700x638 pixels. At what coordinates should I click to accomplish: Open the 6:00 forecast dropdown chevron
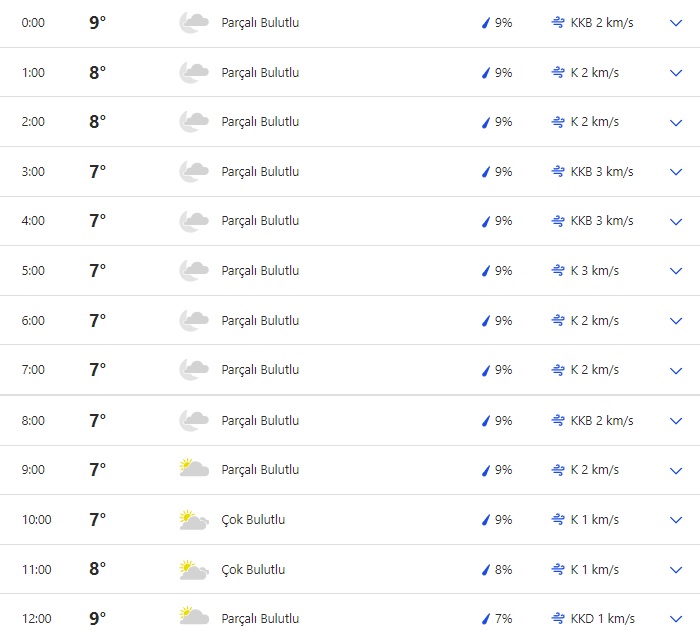676,321
